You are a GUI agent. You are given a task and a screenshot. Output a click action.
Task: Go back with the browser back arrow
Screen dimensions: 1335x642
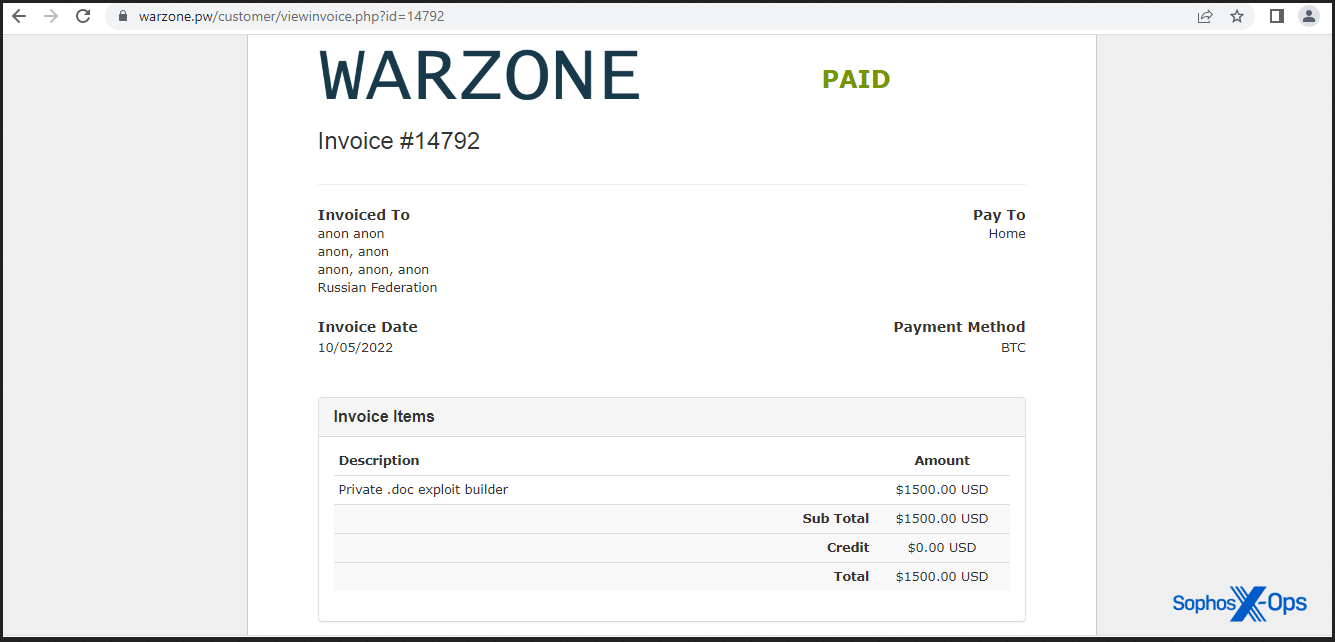[x=19, y=16]
